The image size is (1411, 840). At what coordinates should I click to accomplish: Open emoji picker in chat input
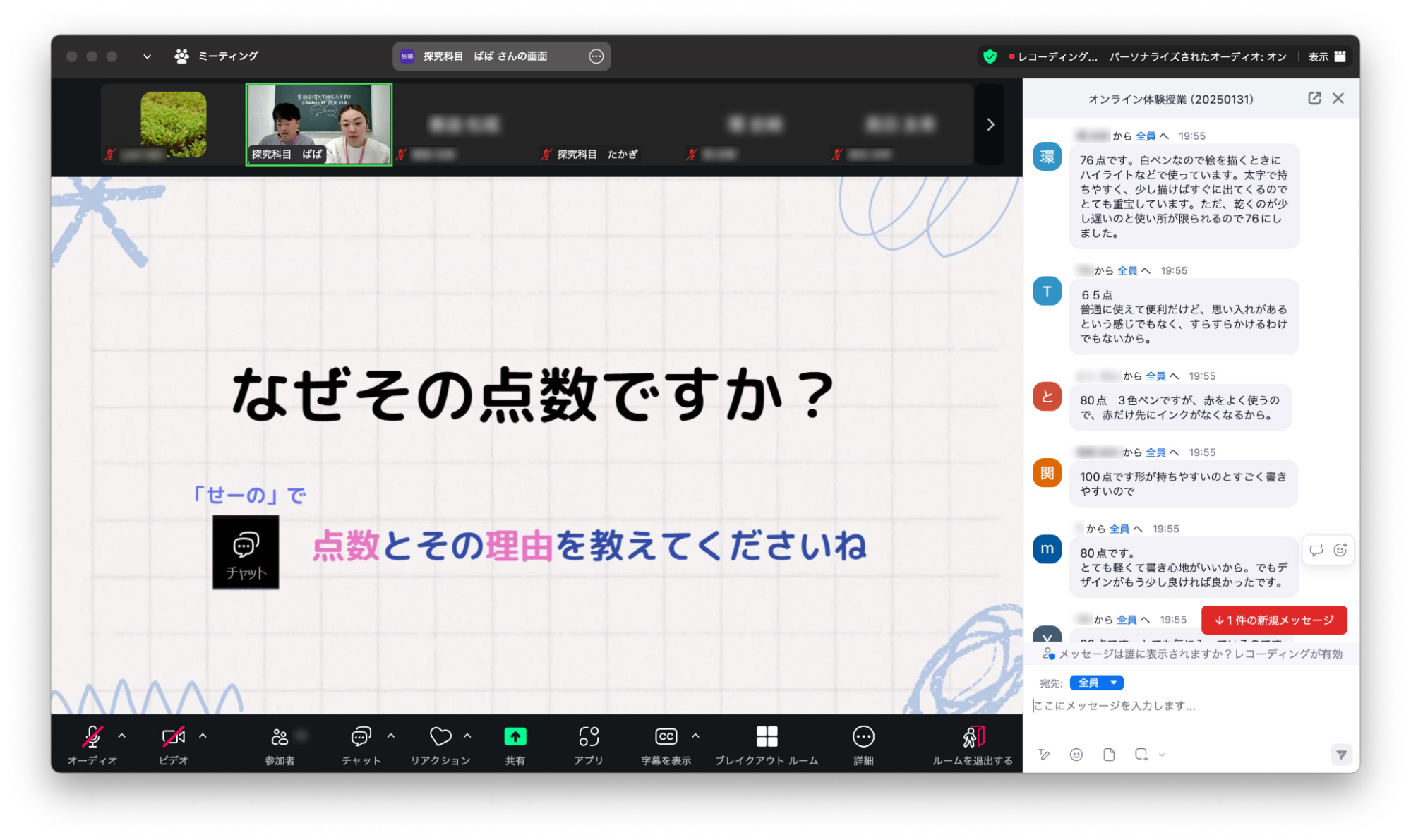(x=1076, y=755)
